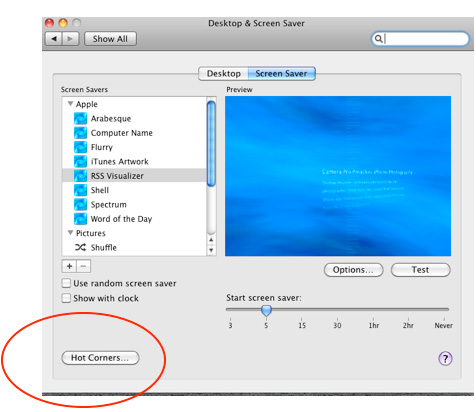Click the Test button
The width and height of the screenshot is (476, 412).
(420, 270)
